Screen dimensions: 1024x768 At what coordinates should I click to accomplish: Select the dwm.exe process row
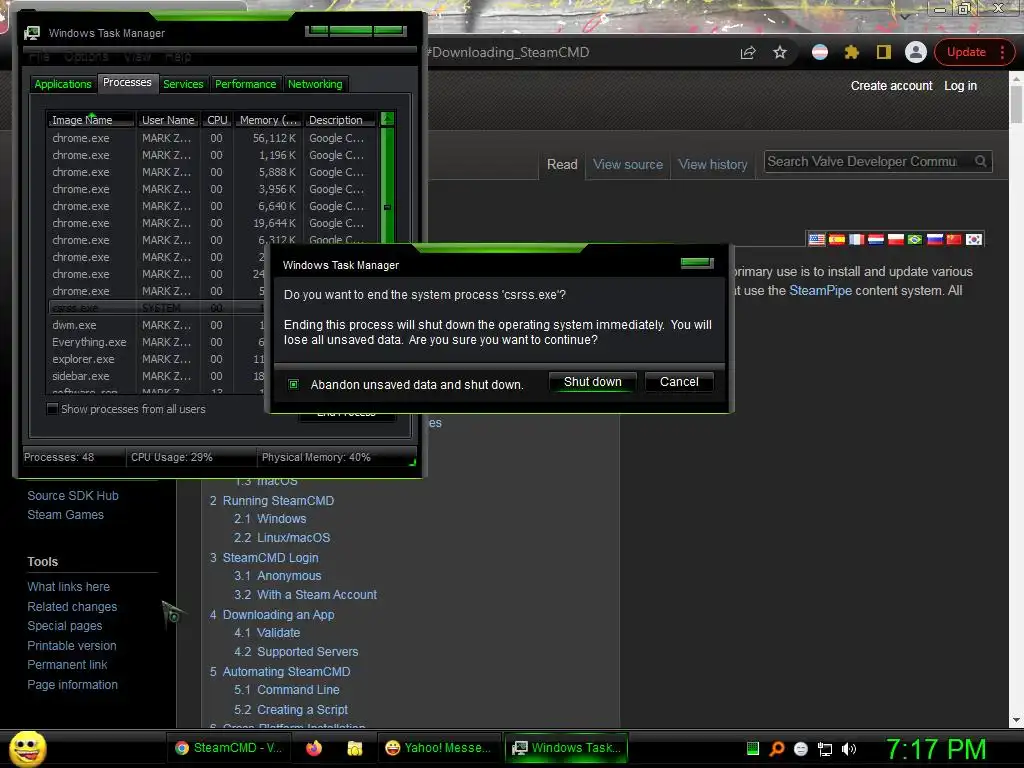(x=157, y=325)
